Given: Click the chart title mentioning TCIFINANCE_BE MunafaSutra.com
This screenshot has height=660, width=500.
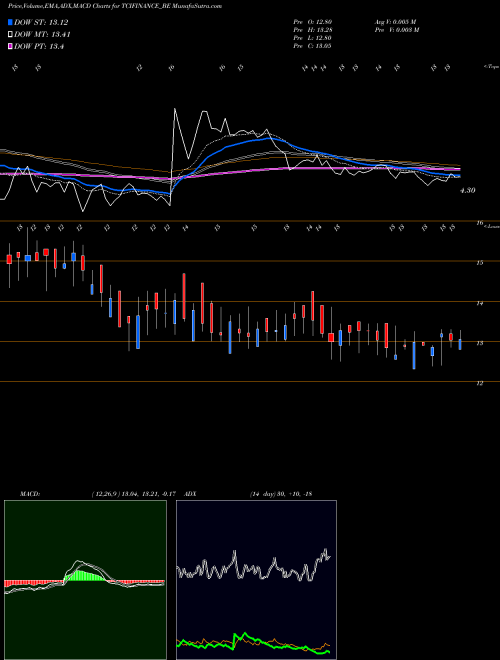Looking at the screenshot, I should (x=115, y=6).
